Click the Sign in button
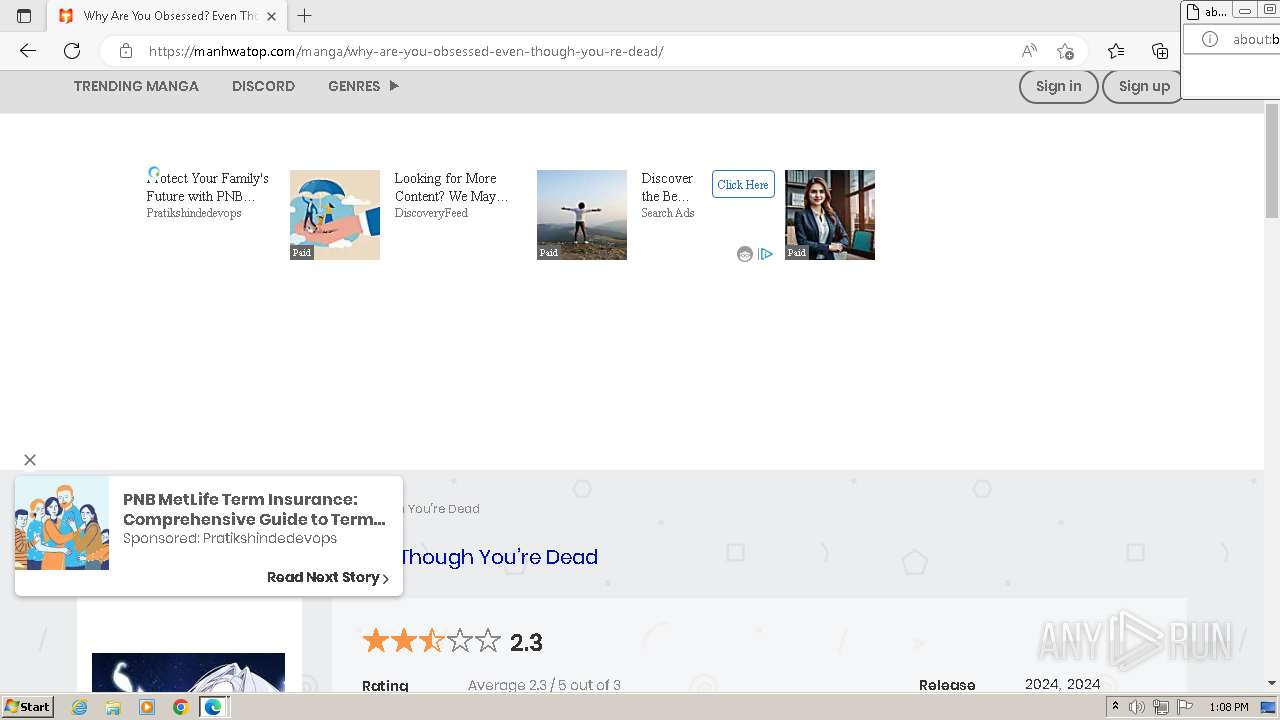 (x=1058, y=86)
